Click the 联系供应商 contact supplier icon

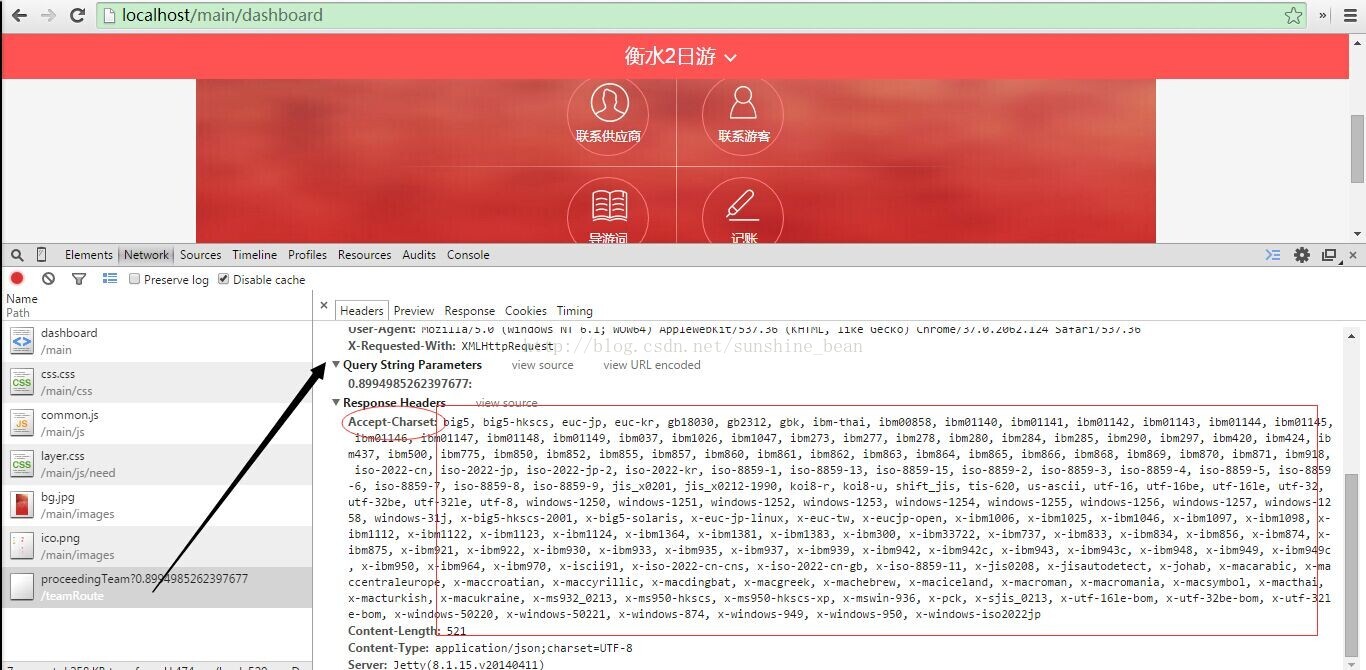click(x=609, y=114)
